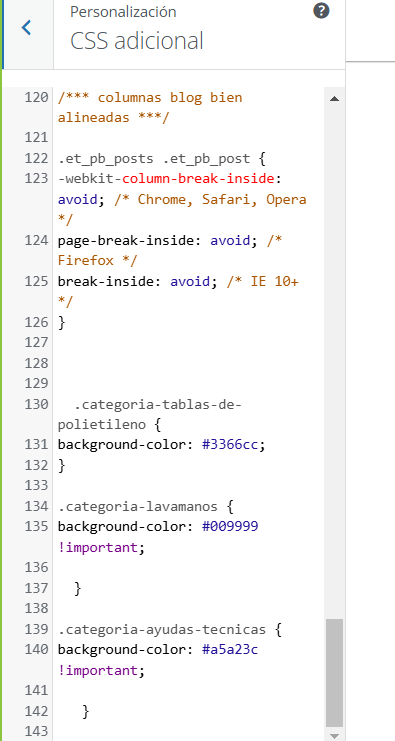Place cursor on the #a5a23c color value
Viewport: 395px width, 741px height.
[230, 650]
